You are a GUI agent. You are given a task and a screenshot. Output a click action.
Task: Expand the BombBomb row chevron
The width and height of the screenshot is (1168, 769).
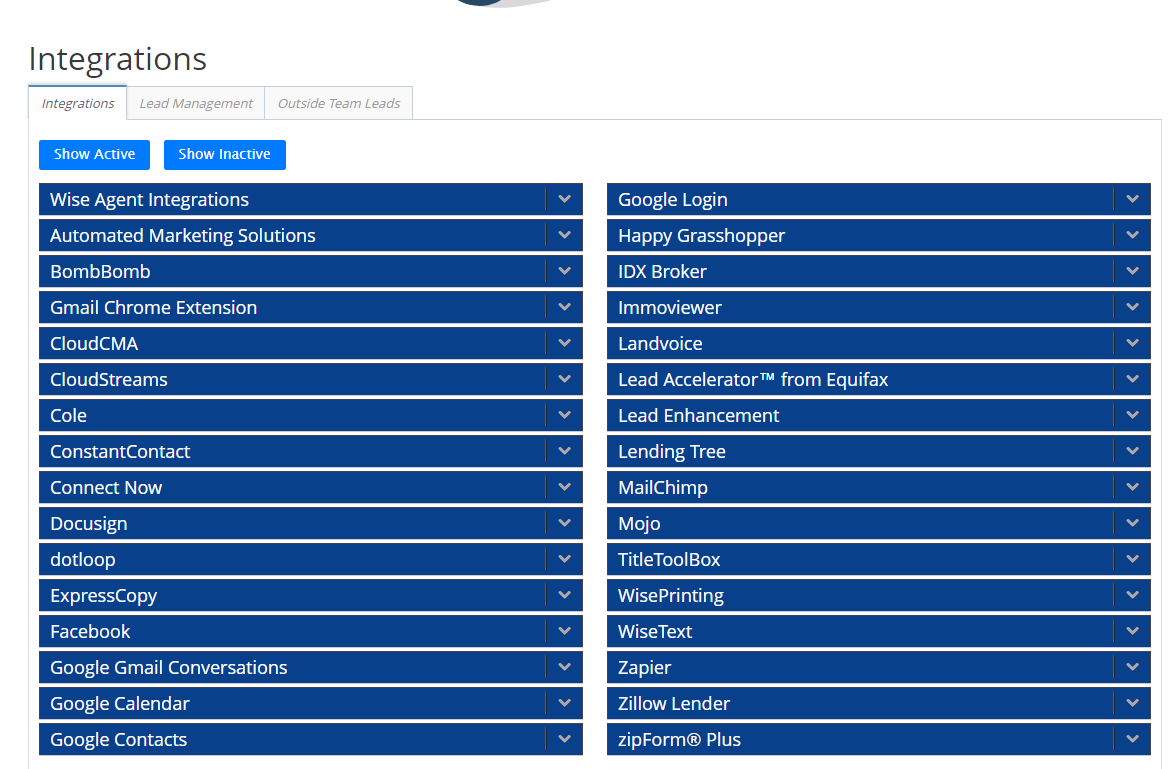(565, 271)
